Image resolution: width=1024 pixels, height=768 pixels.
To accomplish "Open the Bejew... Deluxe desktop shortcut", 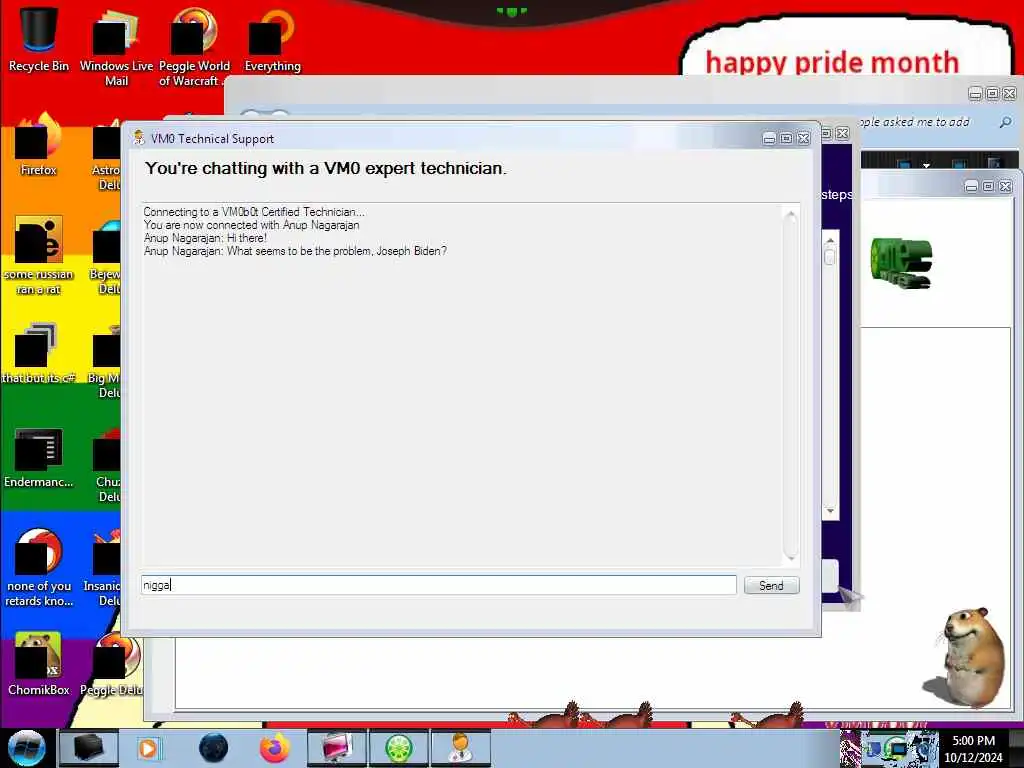I will click(x=108, y=256).
